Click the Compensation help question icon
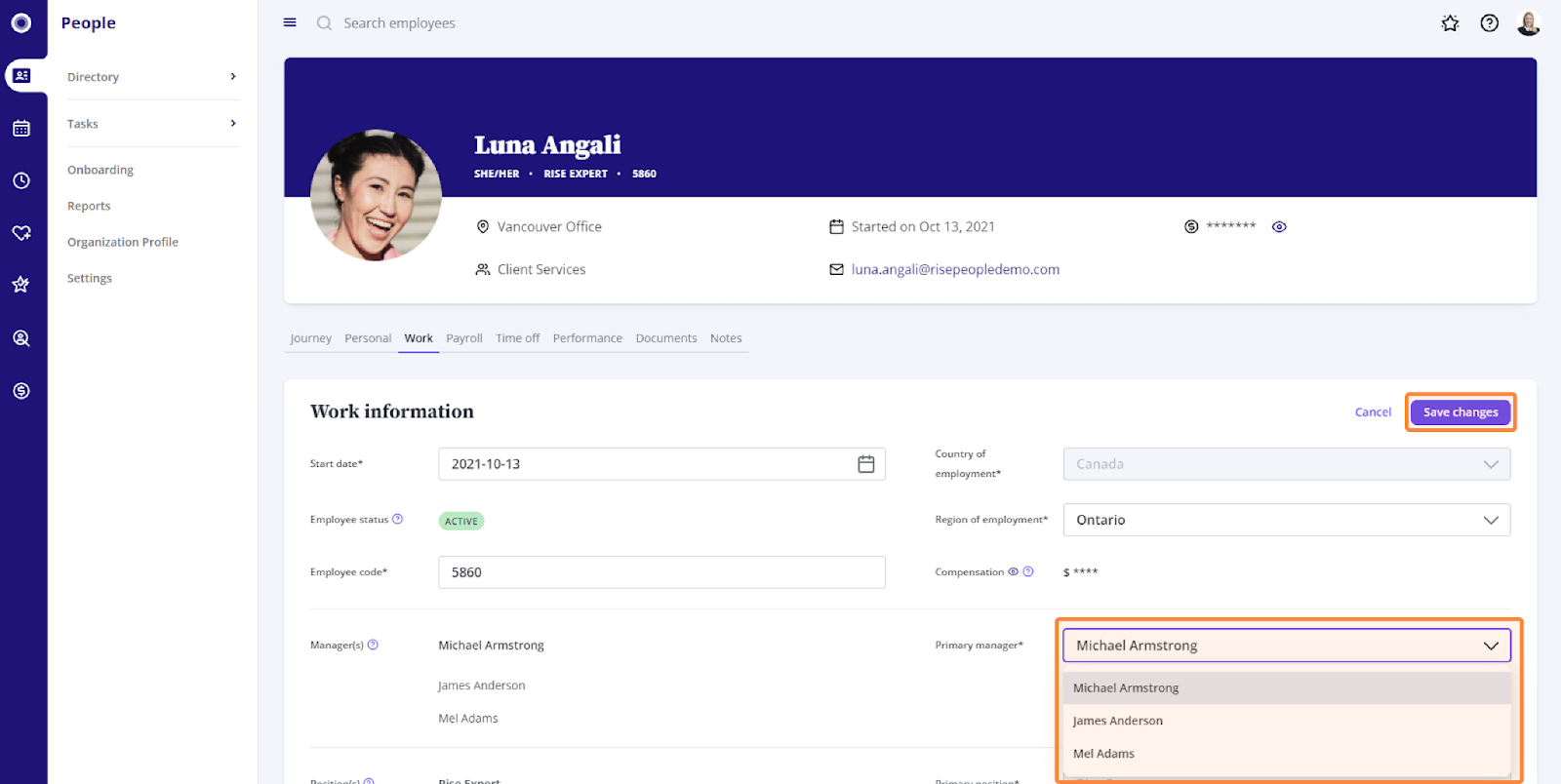1561x784 pixels. coord(1027,571)
